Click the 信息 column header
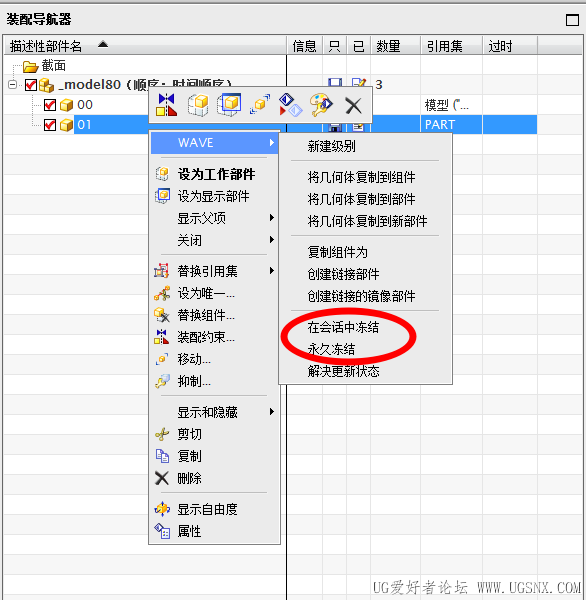This screenshot has height=600, width=586. click(305, 46)
